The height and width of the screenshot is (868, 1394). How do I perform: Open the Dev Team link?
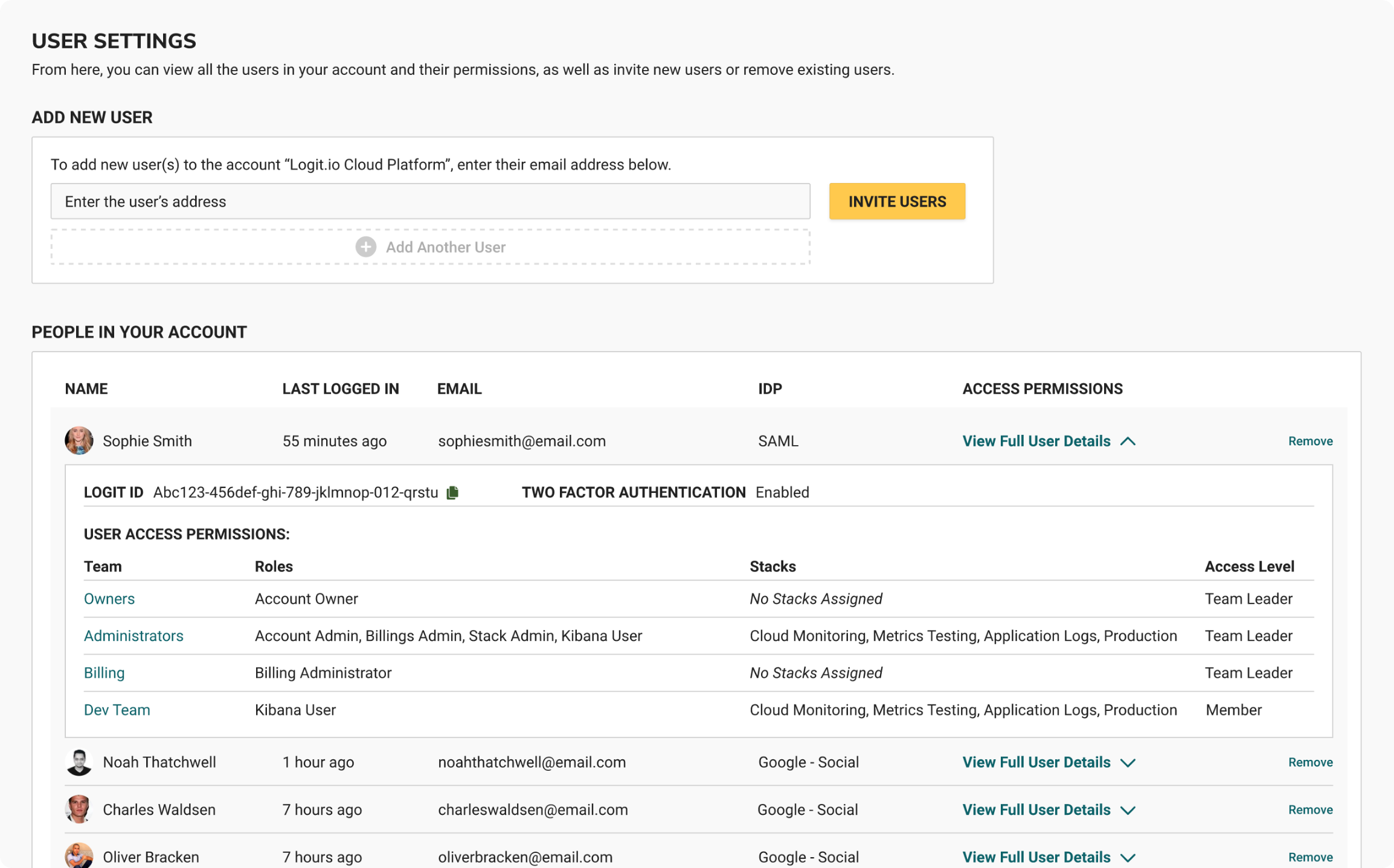pyautogui.click(x=117, y=710)
